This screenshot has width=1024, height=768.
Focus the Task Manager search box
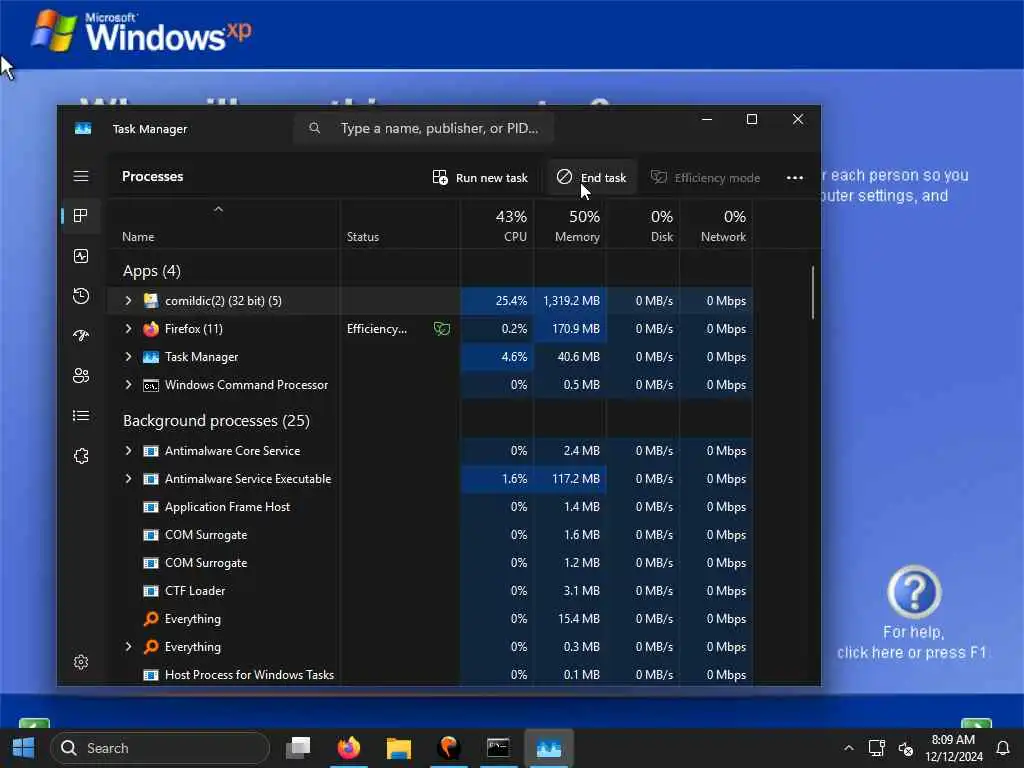(x=424, y=129)
